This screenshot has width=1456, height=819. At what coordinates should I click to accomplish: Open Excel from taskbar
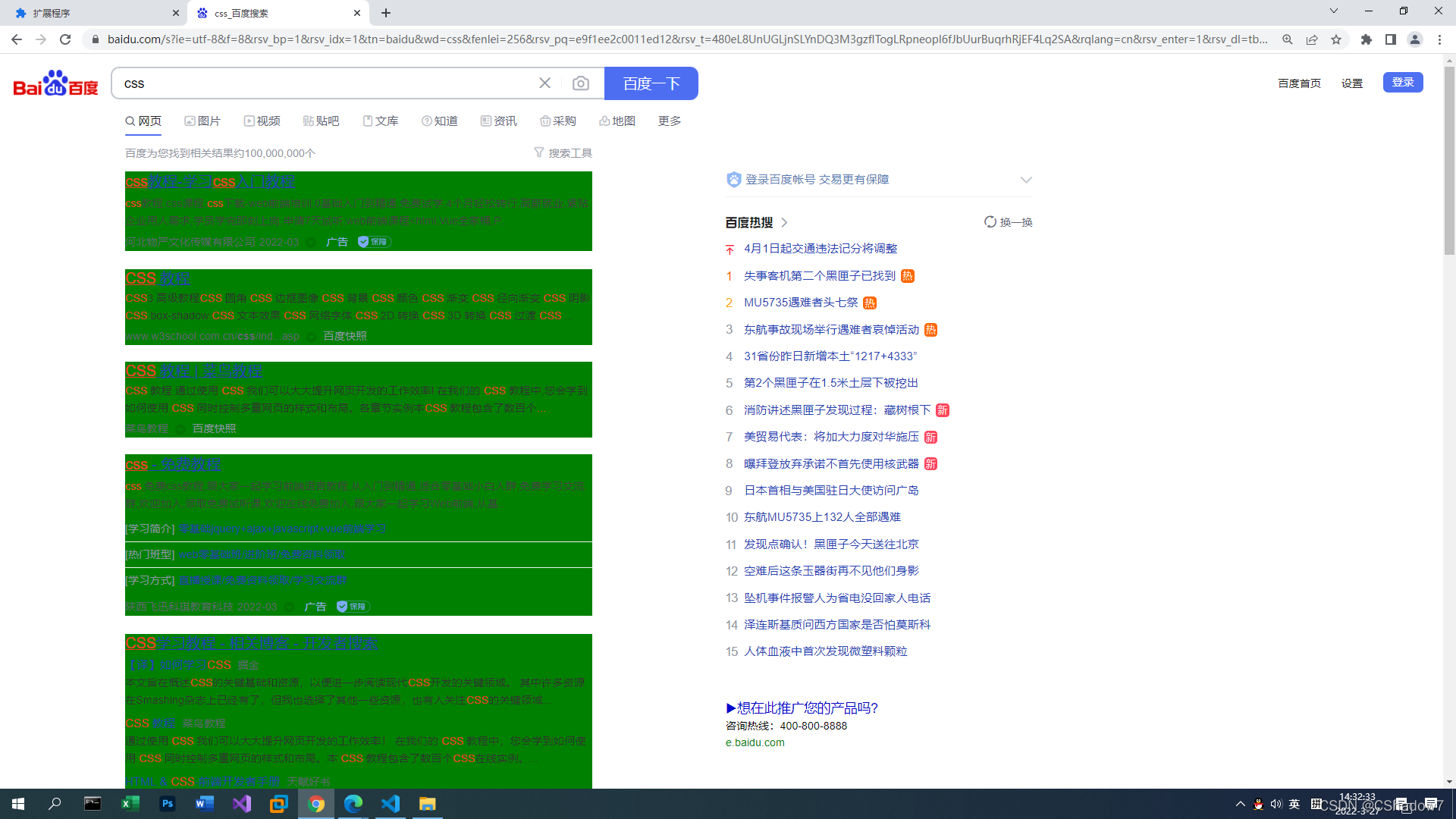click(130, 804)
